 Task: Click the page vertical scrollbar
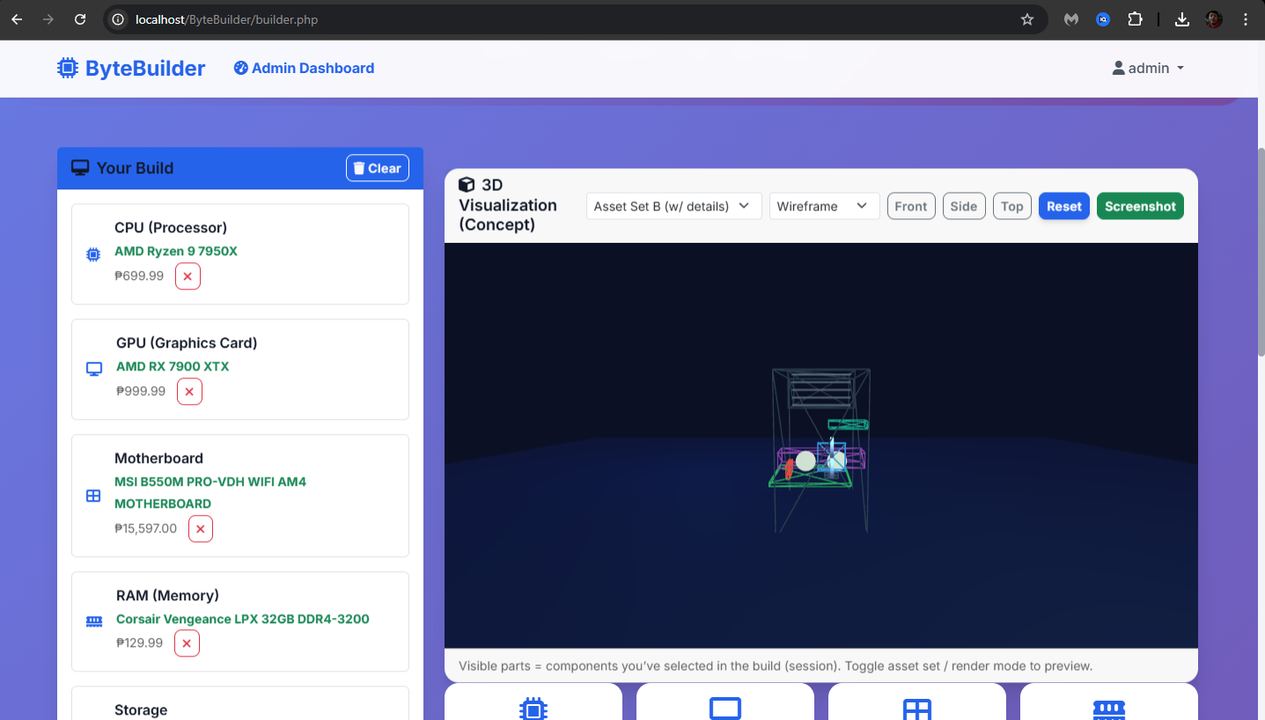(x=1260, y=250)
